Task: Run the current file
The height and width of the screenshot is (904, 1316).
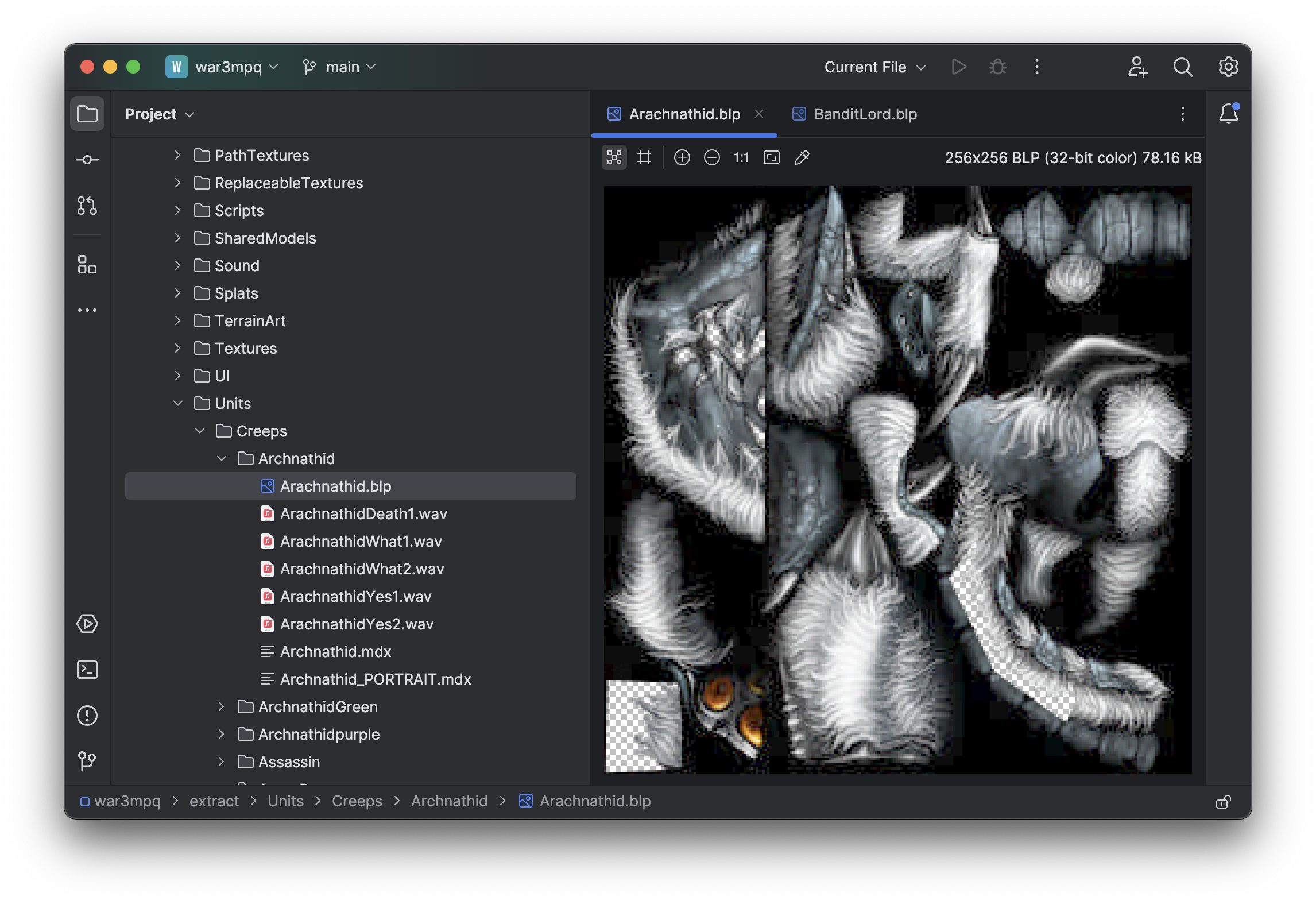Action: (959, 67)
